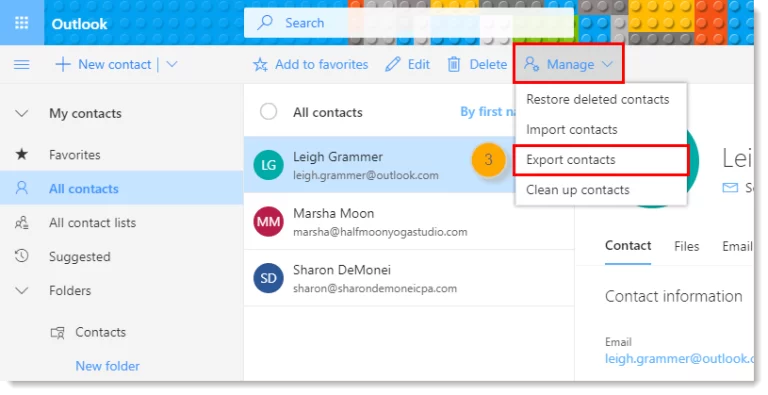This screenshot has height=395, width=768.
Task: Open the By first name sort dropdown
Action: (x=487, y=112)
